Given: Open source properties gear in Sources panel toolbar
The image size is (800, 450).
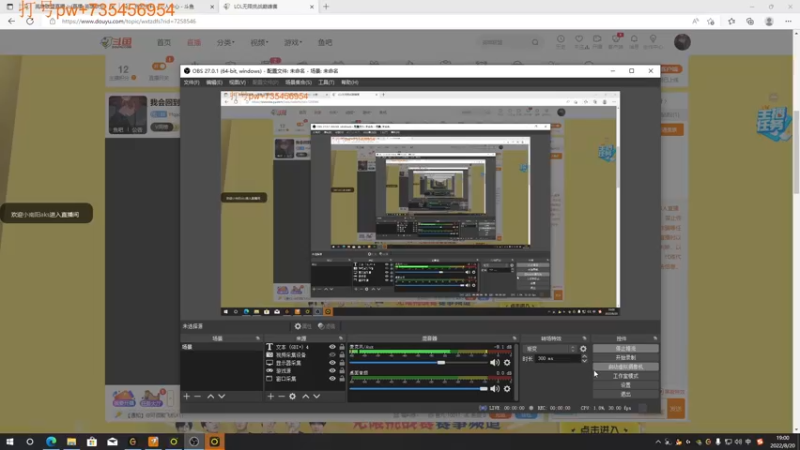Looking at the screenshot, I should coord(292,396).
